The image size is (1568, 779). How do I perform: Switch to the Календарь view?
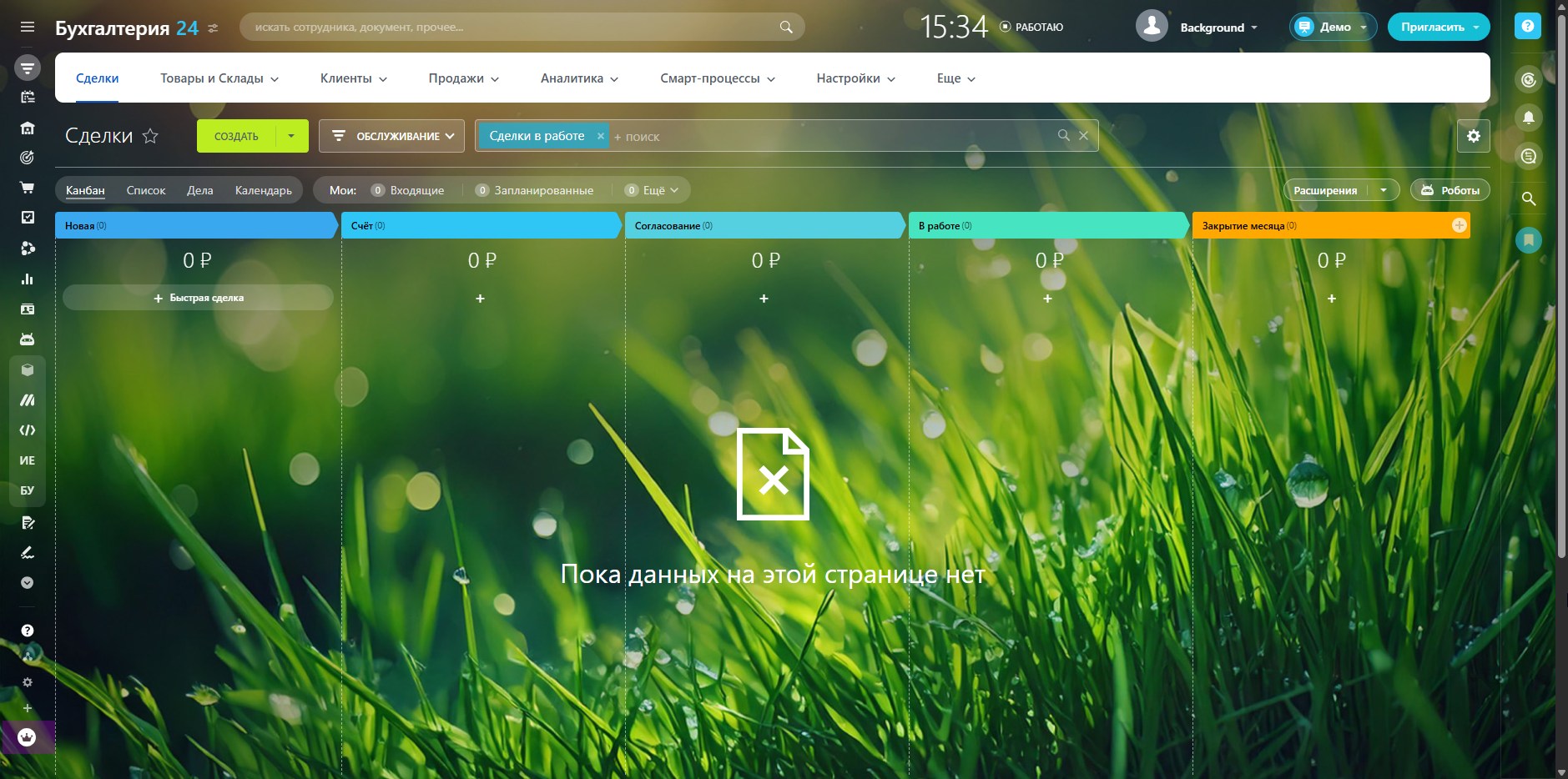coord(264,190)
